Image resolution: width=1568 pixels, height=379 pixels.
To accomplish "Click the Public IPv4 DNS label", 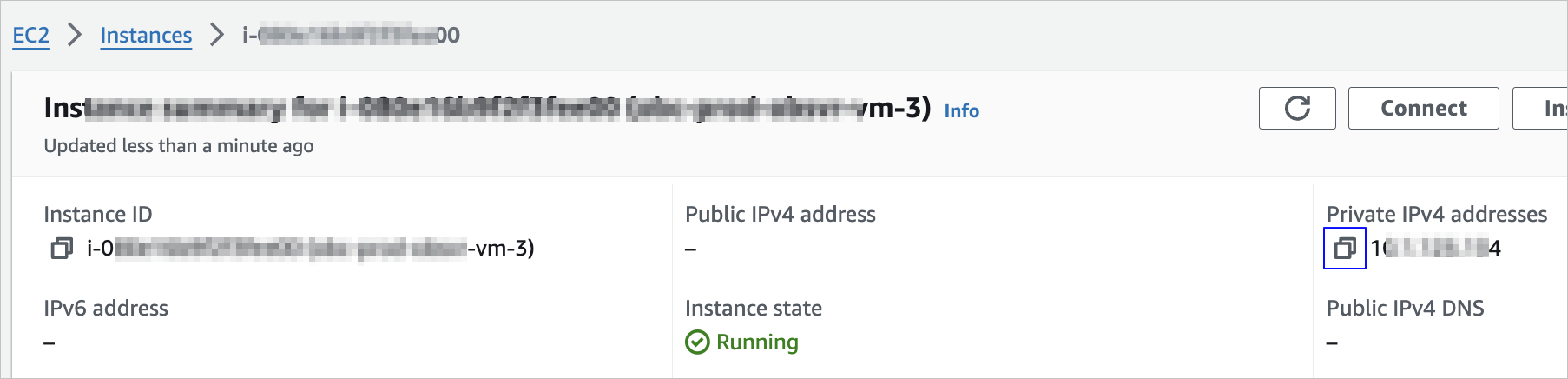I will tap(1405, 309).
